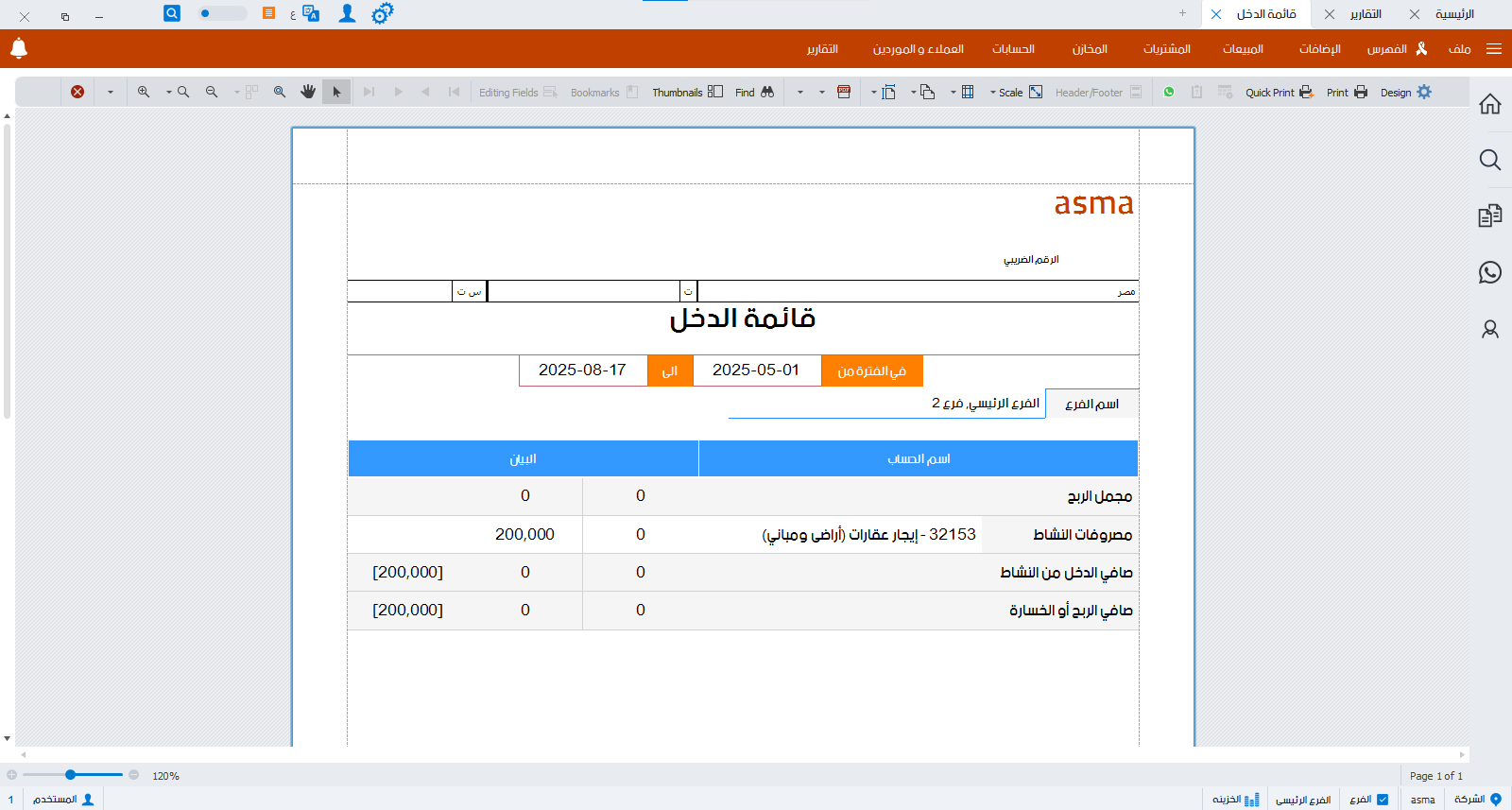This screenshot has height=810, width=1512.
Task: Click the orange notes icon in title bar
Action: point(269,13)
